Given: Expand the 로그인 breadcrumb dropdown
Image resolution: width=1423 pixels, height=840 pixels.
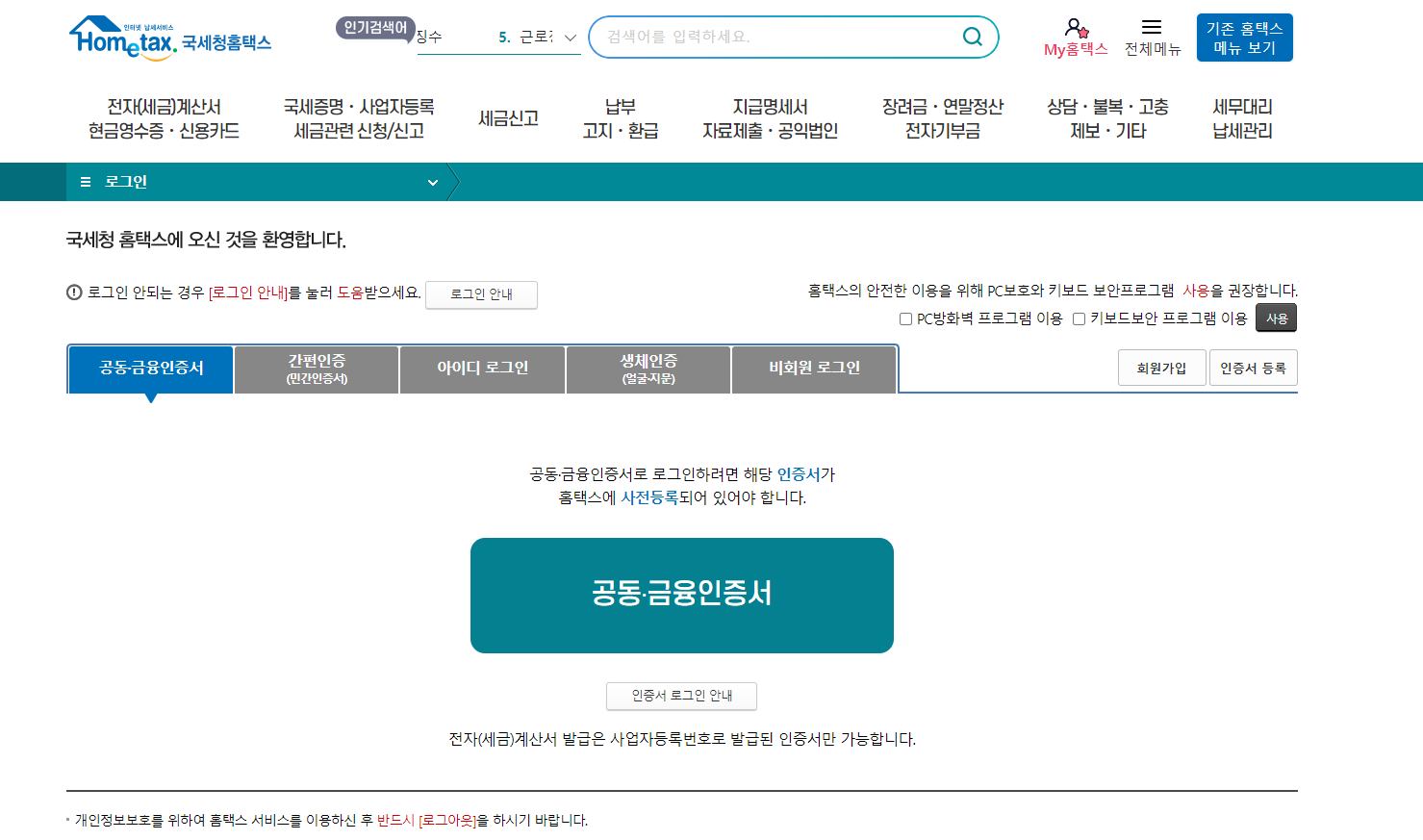Looking at the screenshot, I should click(x=433, y=182).
